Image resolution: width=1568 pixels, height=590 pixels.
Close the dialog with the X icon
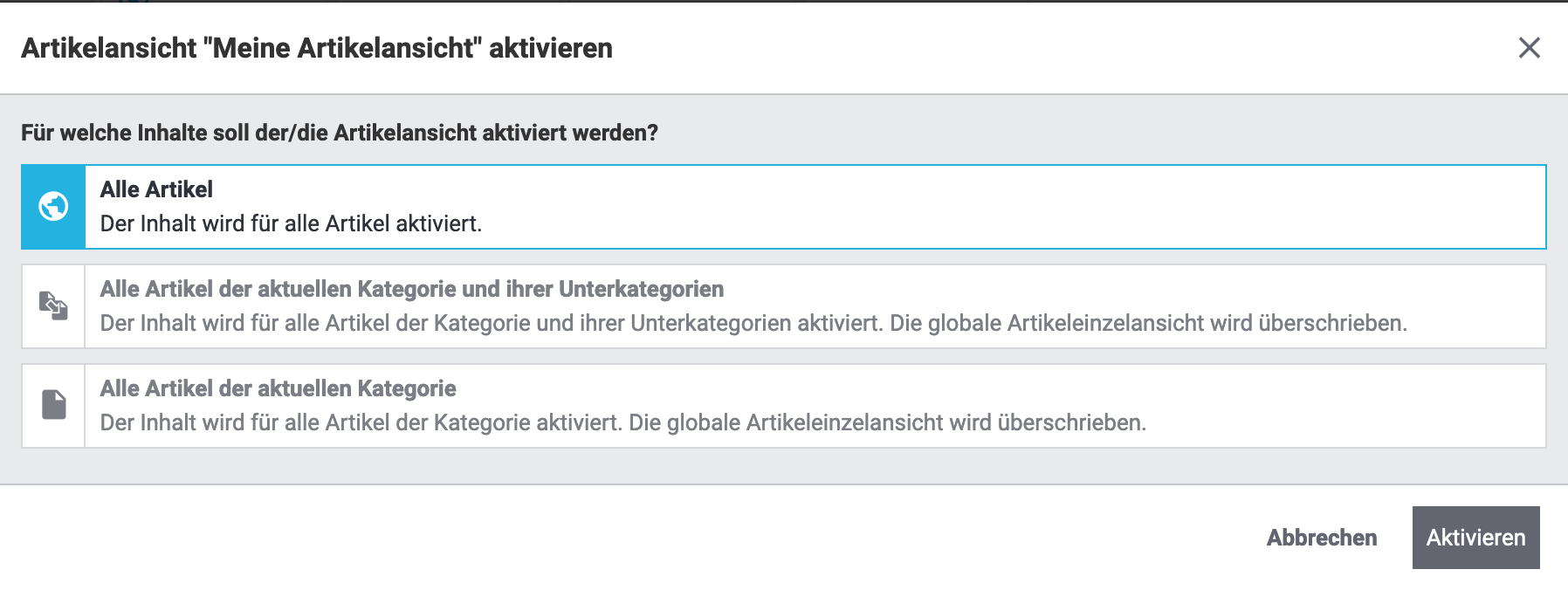click(x=1529, y=48)
